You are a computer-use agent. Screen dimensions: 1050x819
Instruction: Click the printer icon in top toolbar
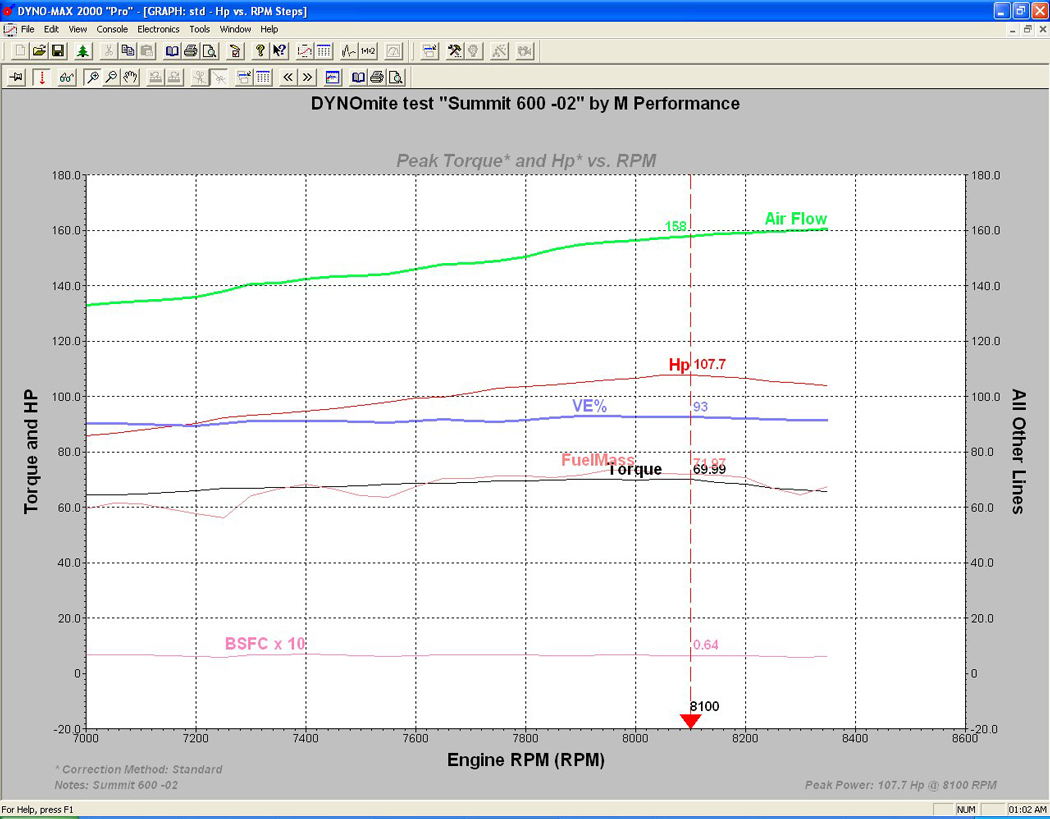pos(191,51)
